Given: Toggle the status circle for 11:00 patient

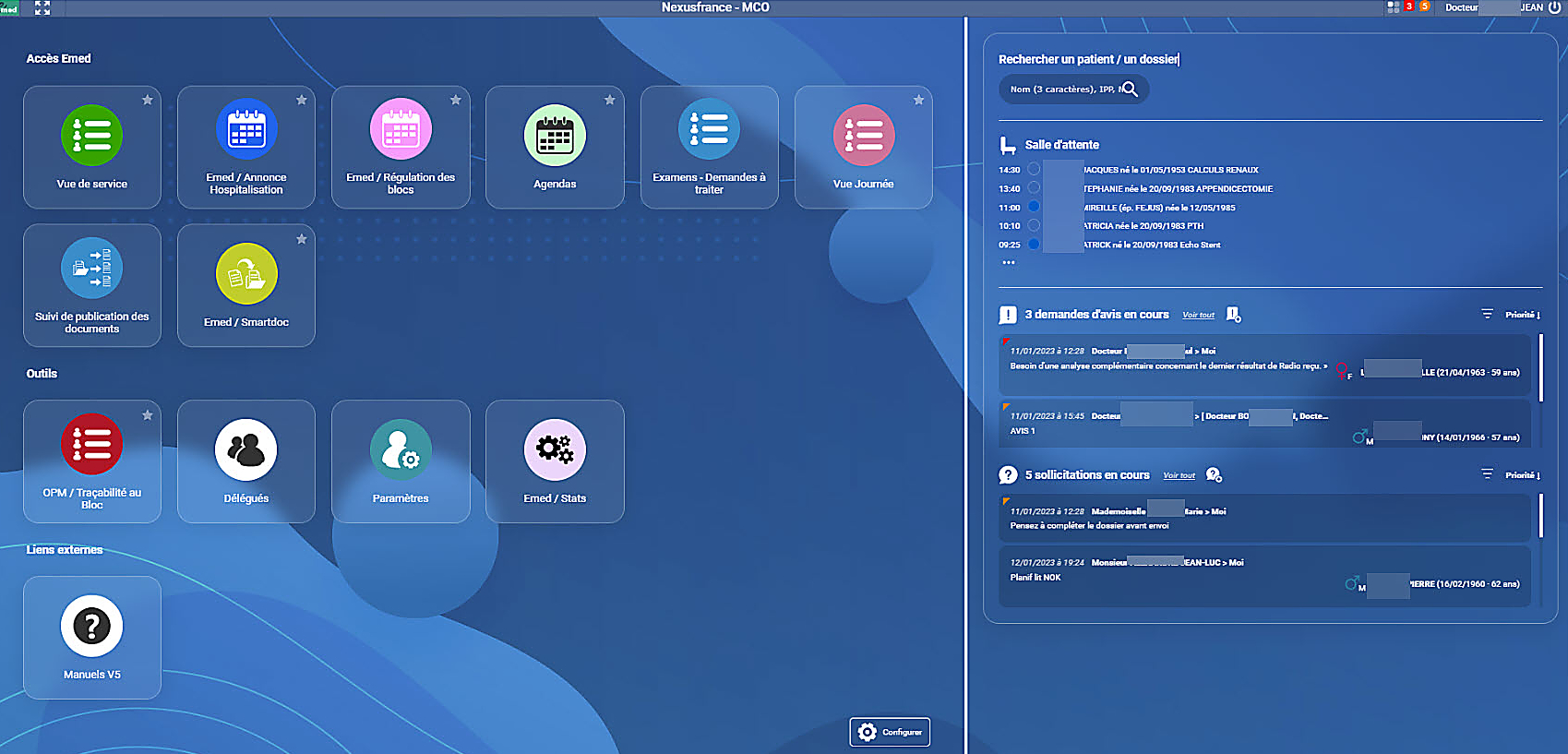Looking at the screenshot, I should [1034, 207].
